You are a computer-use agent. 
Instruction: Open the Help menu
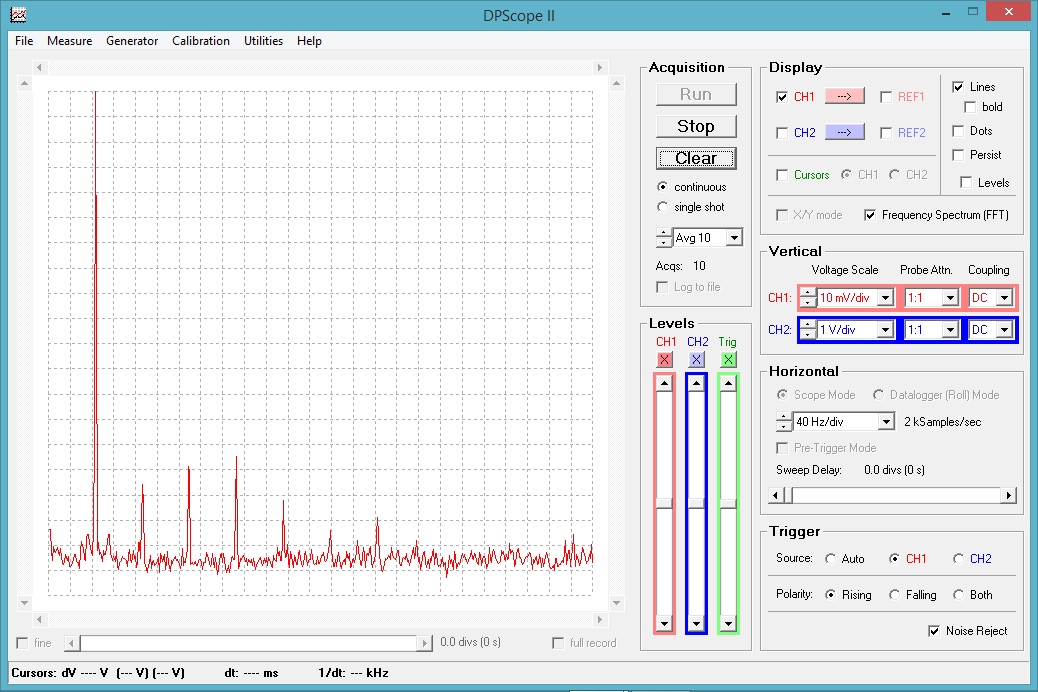click(x=309, y=40)
